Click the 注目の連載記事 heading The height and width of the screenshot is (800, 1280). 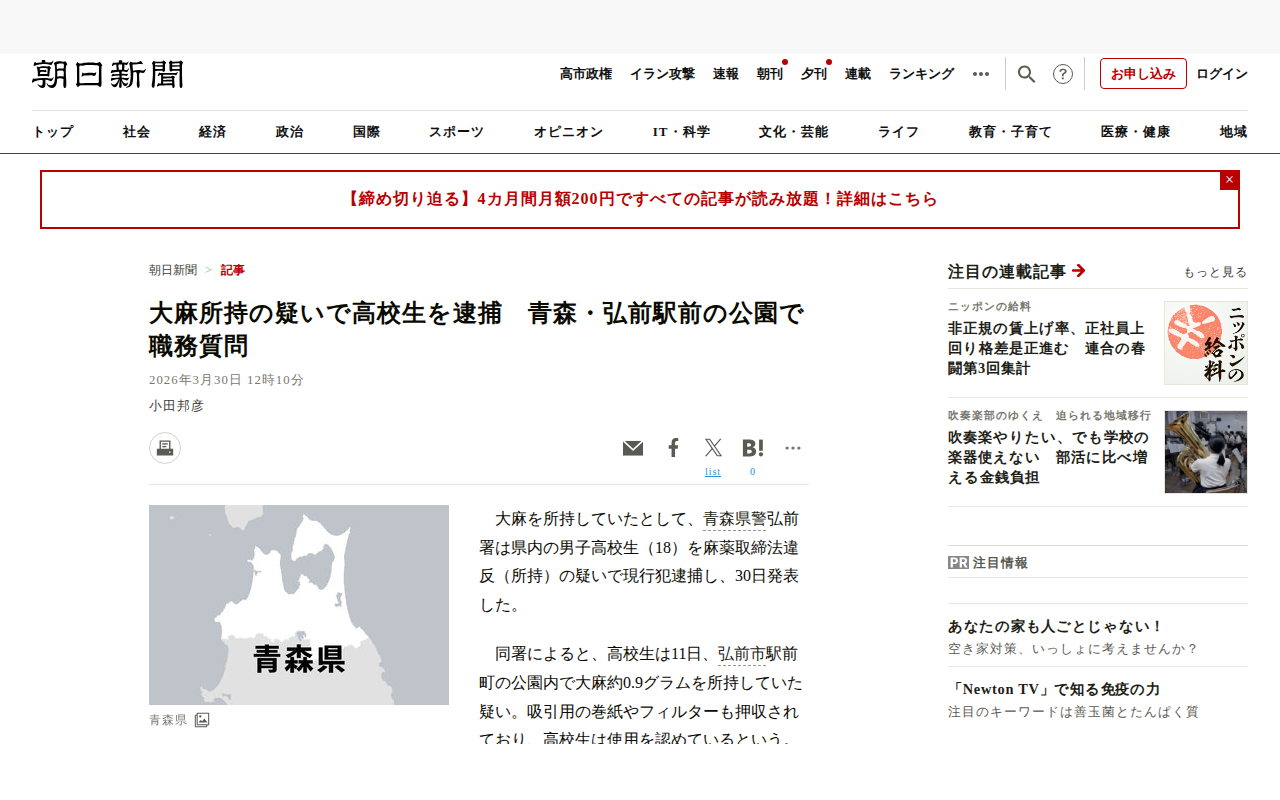click(x=1007, y=271)
